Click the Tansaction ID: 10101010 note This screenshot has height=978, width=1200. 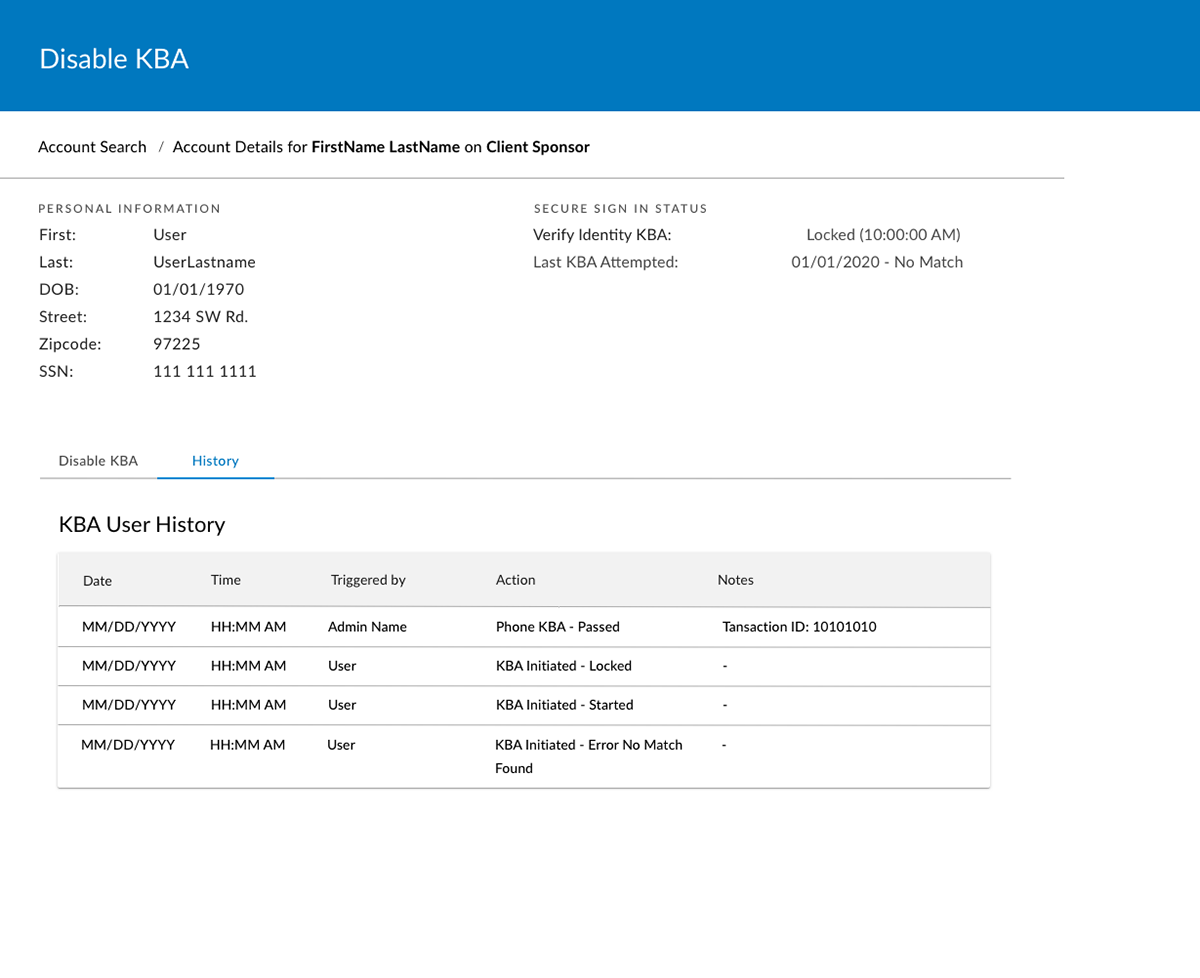(x=799, y=627)
